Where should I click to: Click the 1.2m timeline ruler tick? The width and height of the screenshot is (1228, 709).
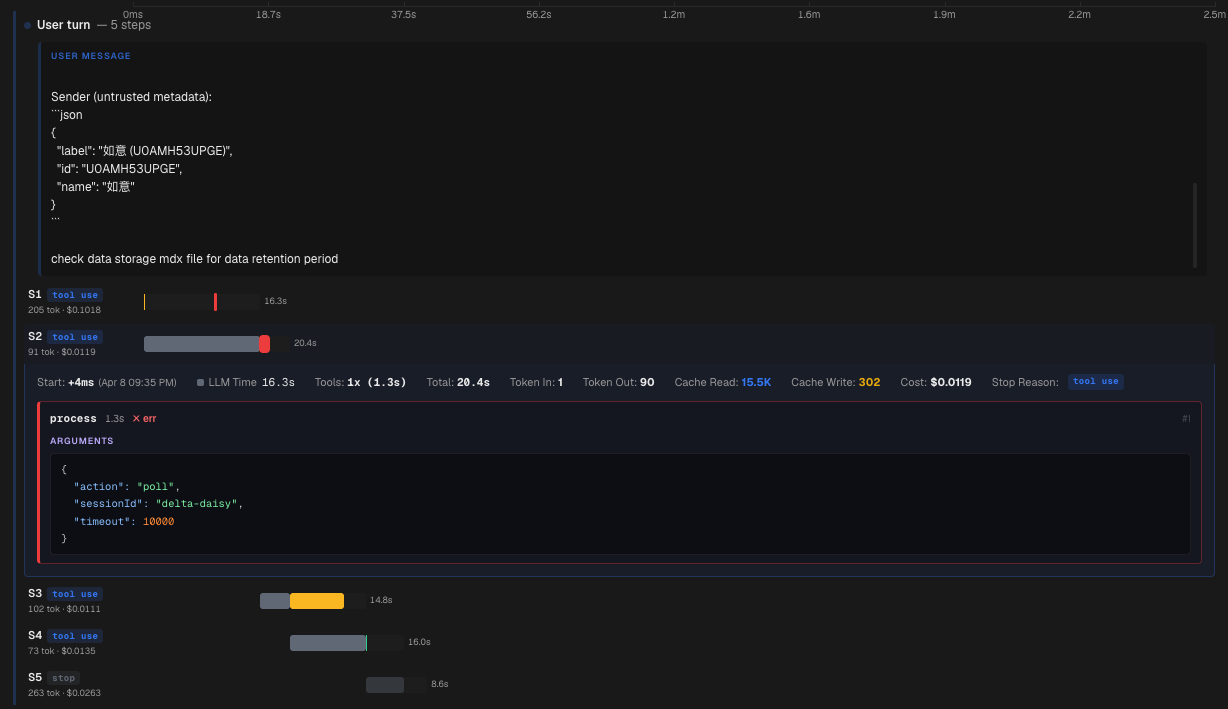[674, 14]
